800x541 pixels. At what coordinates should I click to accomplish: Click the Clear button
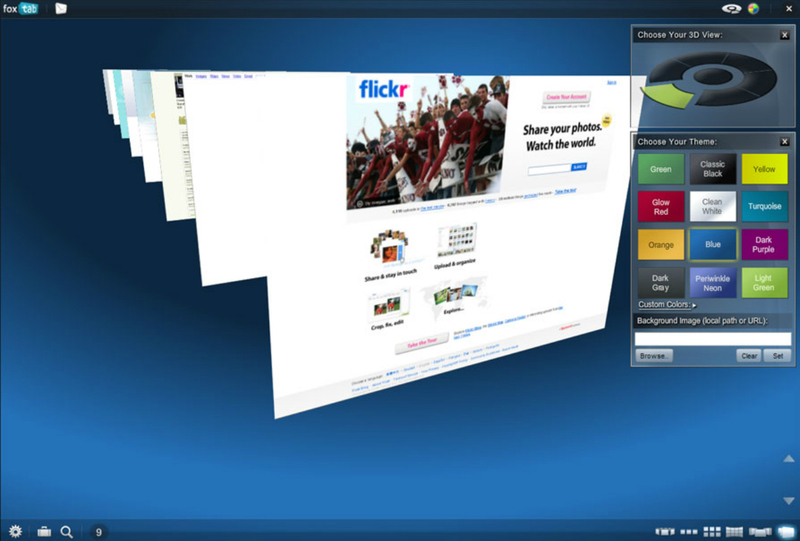pyautogui.click(x=748, y=356)
